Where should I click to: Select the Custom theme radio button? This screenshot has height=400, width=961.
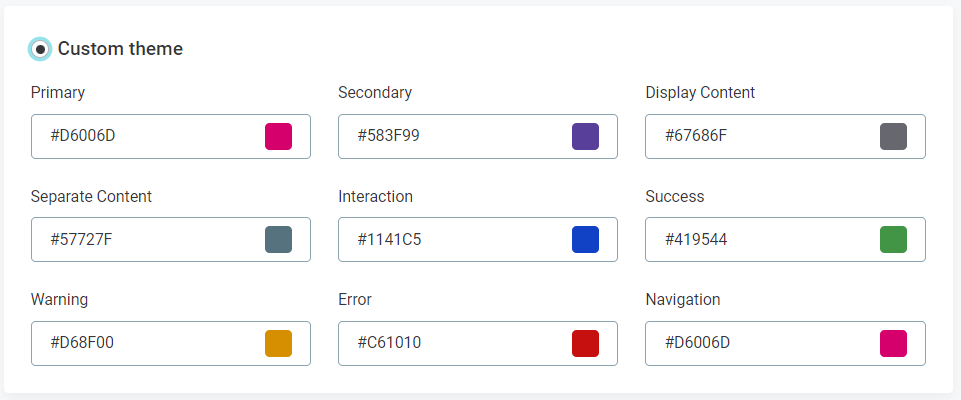click(40, 49)
